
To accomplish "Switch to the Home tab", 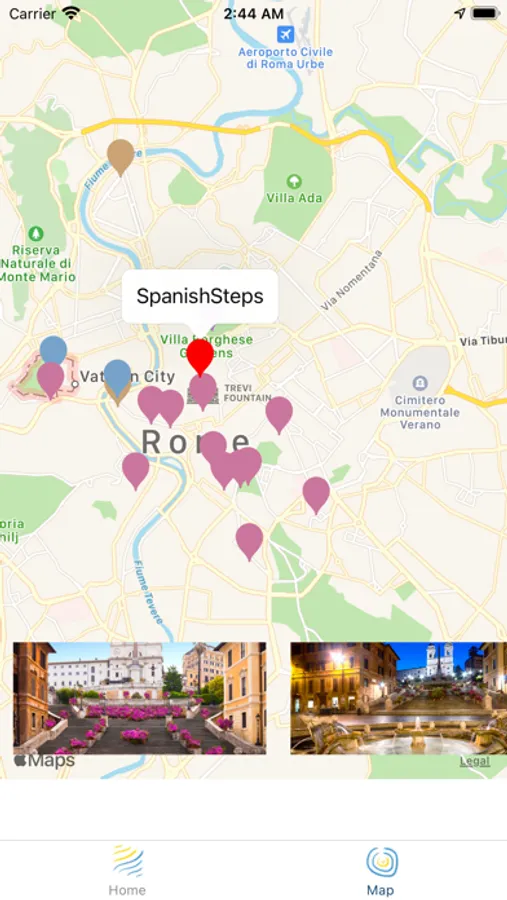I will (x=127, y=870).
